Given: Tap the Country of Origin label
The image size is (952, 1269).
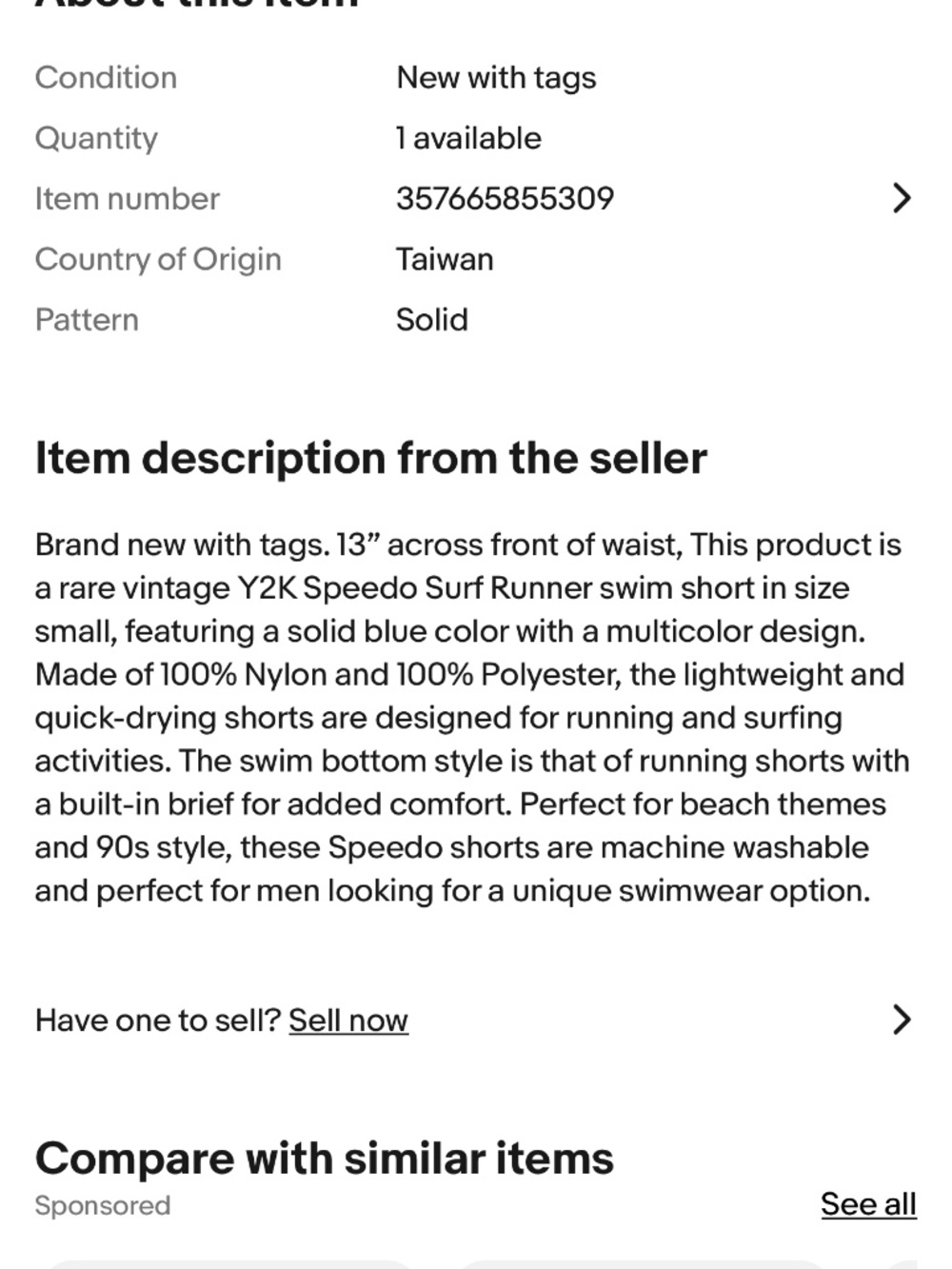Looking at the screenshot, I should click(158, 259).
